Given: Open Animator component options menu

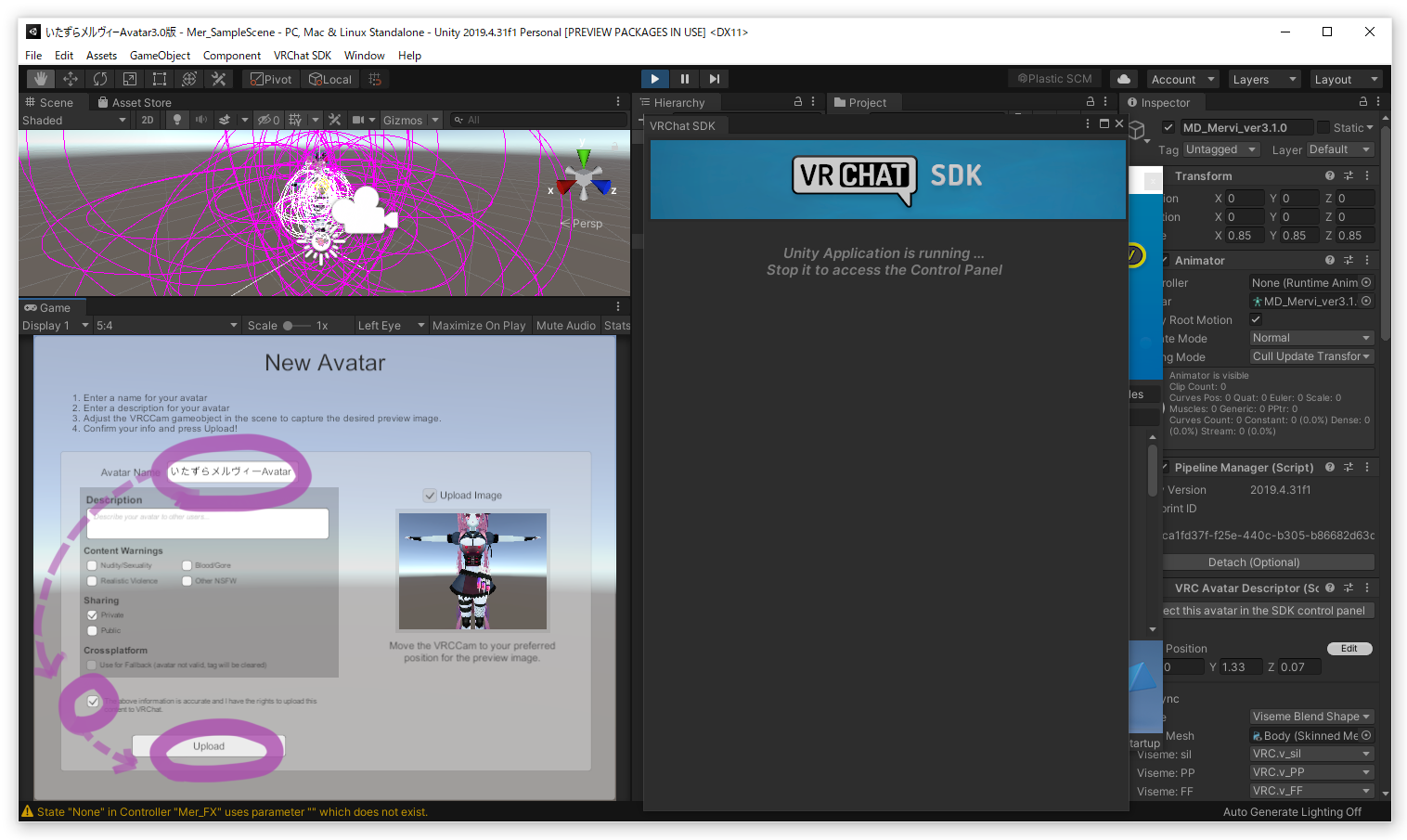Looking at the screenshot, I should coord(1367,260).
